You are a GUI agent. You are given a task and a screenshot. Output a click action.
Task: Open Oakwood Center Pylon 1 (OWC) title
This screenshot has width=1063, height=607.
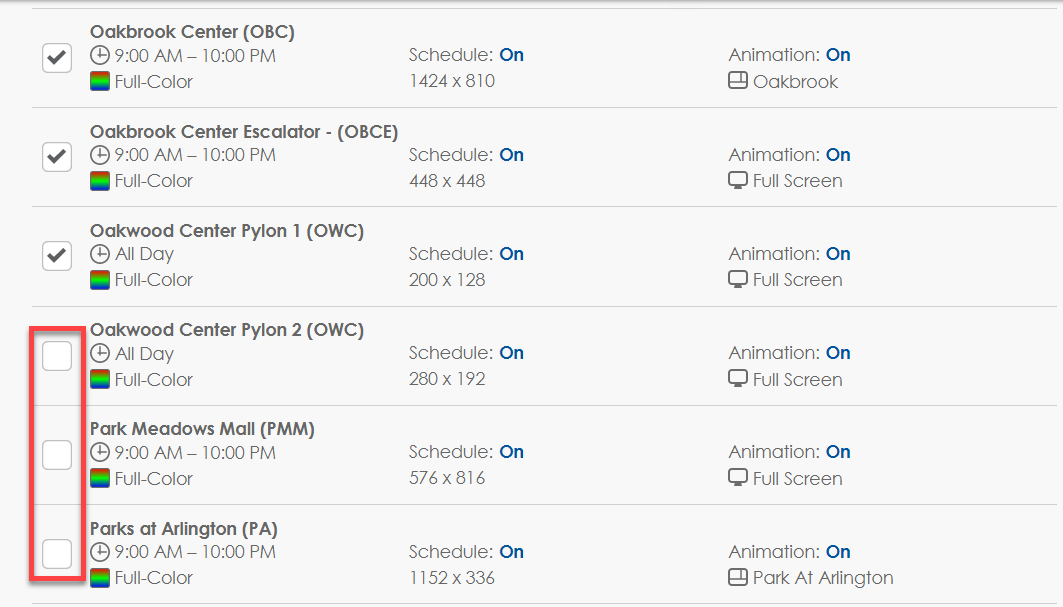click(x=227, y=231)
